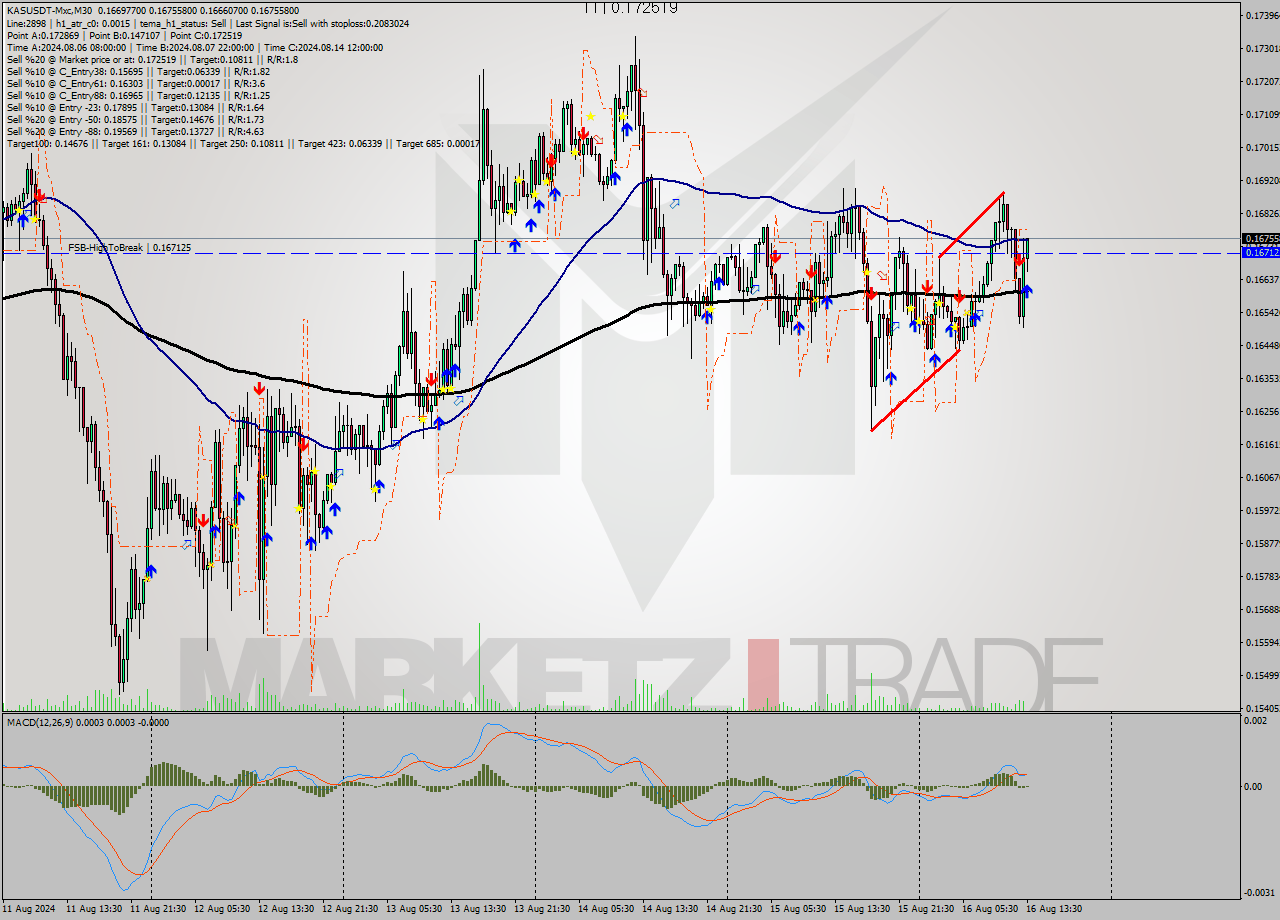Click the '12 Aug 05:30' time axis label

click(x=220, y=909)
